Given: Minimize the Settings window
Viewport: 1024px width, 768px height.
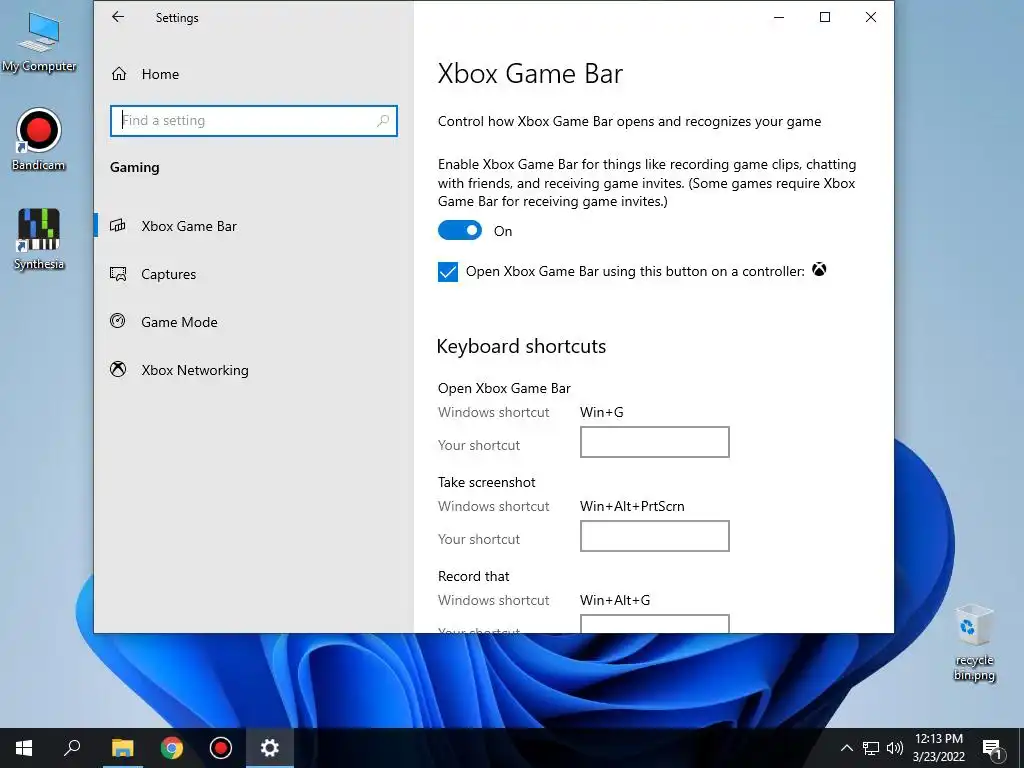Looking at the screenshot, I should (778, 18).
